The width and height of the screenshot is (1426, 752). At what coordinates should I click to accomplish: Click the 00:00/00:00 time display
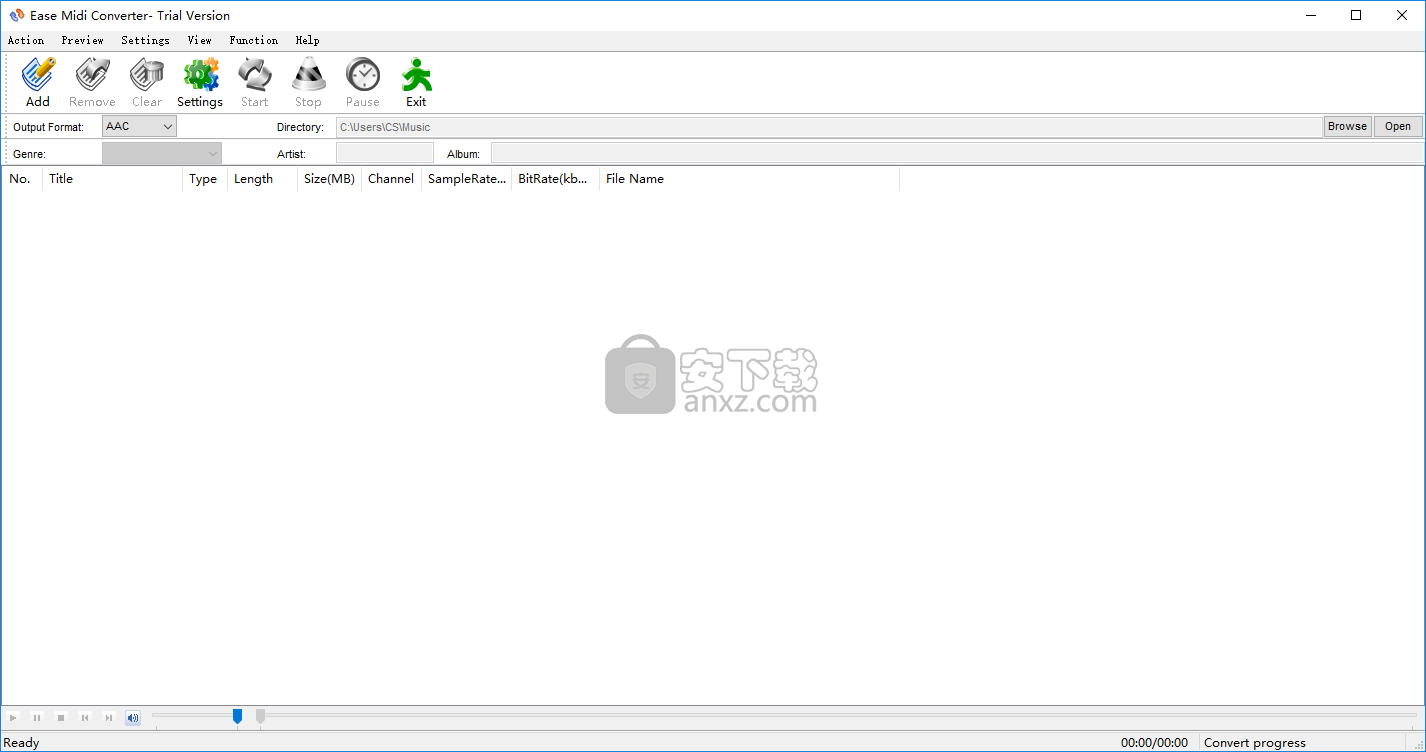(1154, 743)
